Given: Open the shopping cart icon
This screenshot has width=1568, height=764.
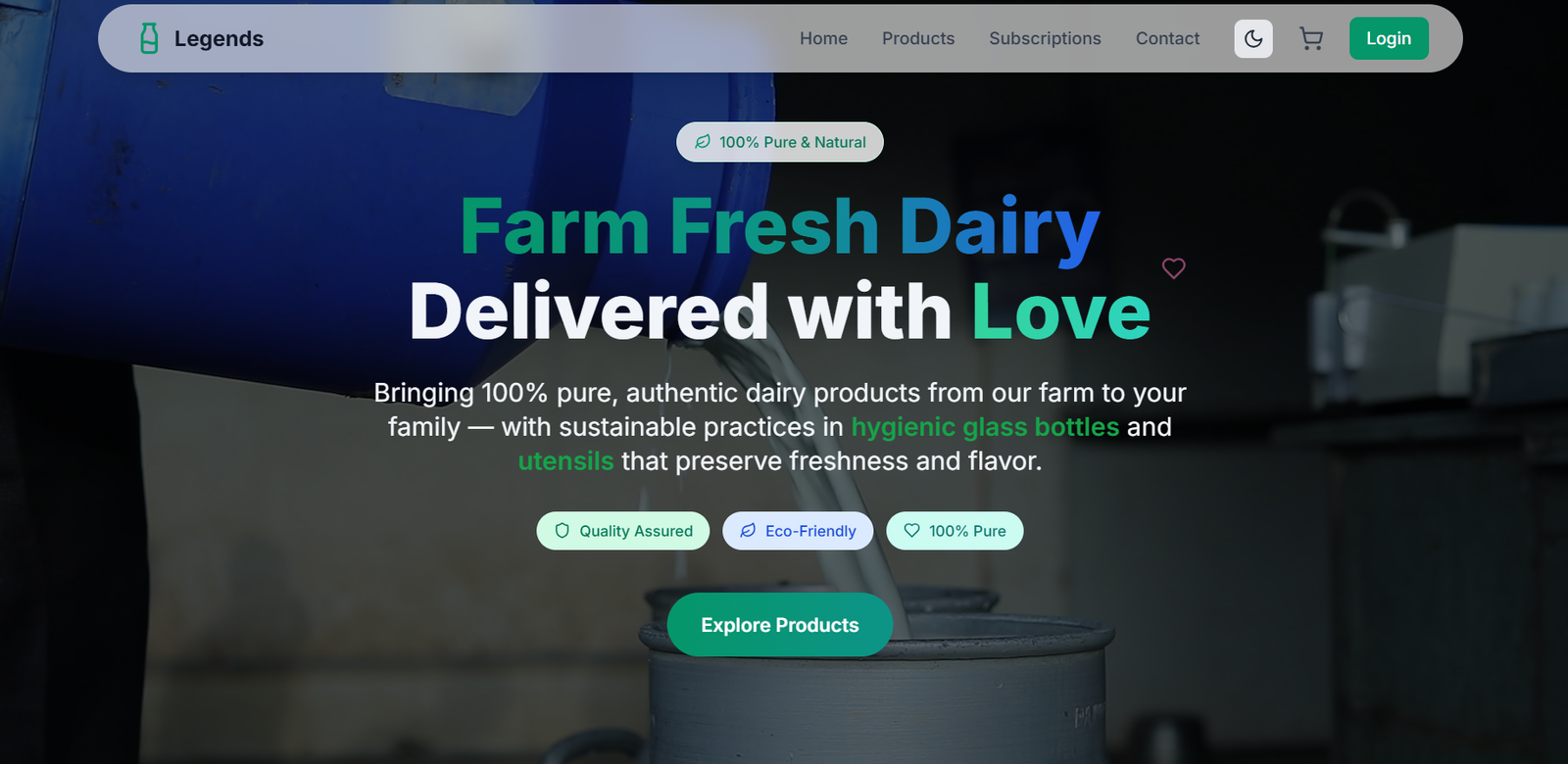Looking at the screenshot, I should coord(1311,39).
